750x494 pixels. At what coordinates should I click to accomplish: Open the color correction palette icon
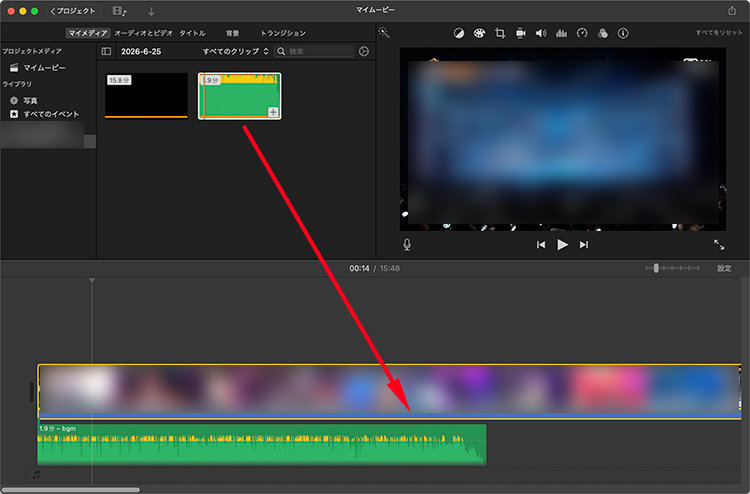479,33
